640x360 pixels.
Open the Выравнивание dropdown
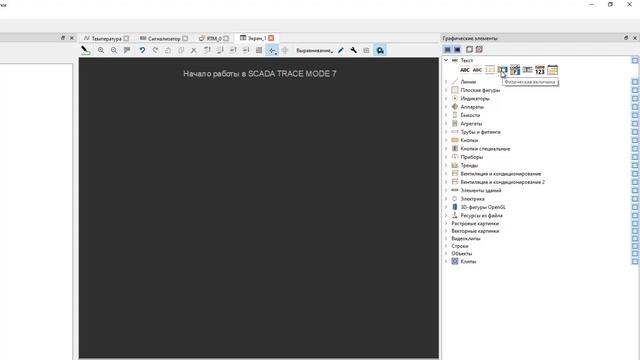(314, 51)
